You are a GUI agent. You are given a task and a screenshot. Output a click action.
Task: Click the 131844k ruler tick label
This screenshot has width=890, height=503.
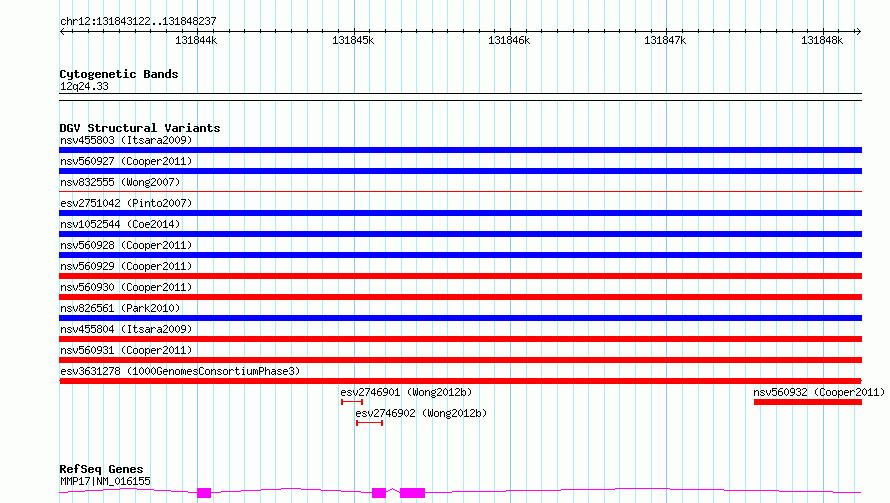pyautogui.click(x=196, y=40)
